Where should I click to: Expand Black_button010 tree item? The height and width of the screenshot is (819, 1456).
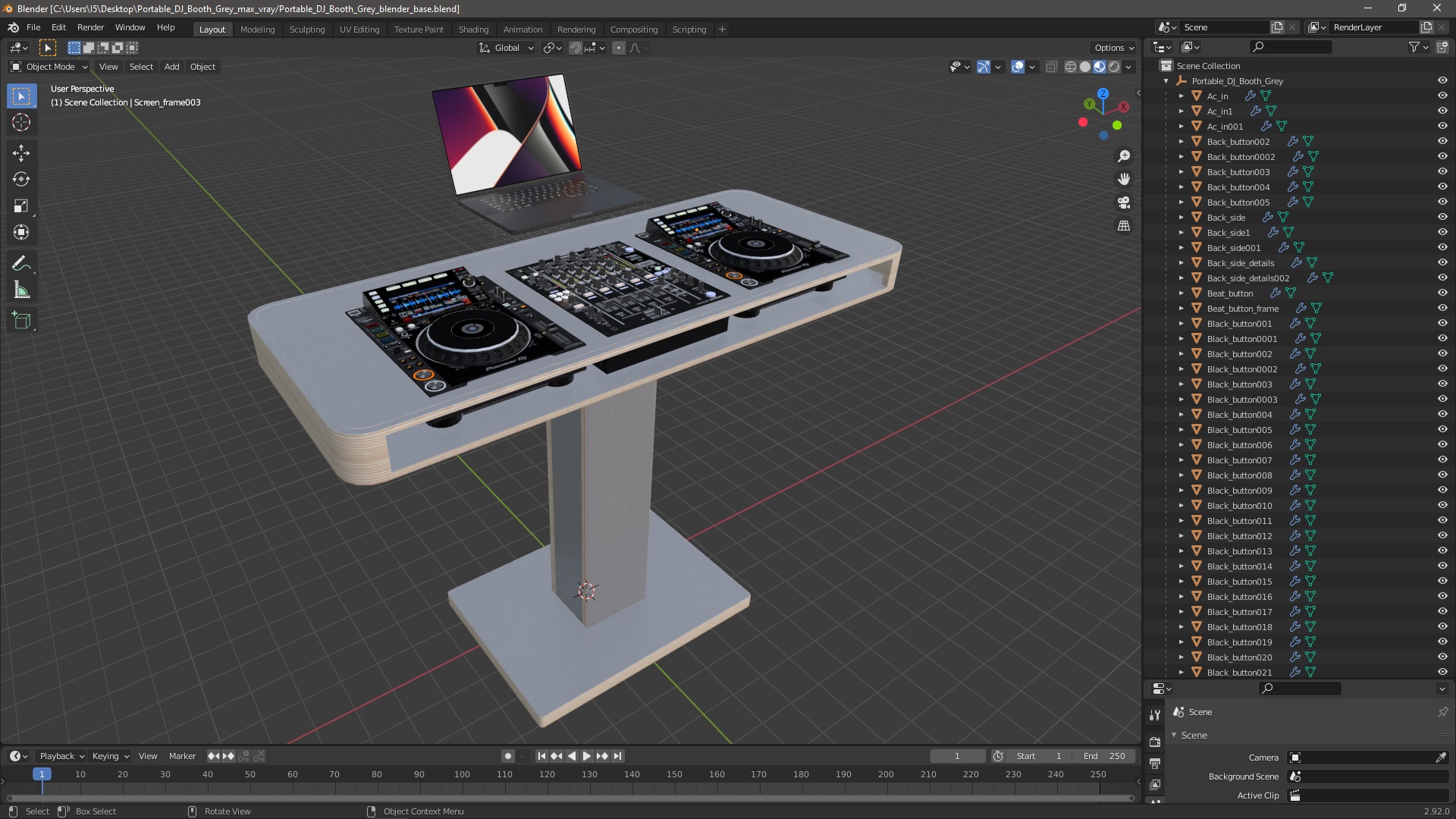click(x=1181, y=506)
